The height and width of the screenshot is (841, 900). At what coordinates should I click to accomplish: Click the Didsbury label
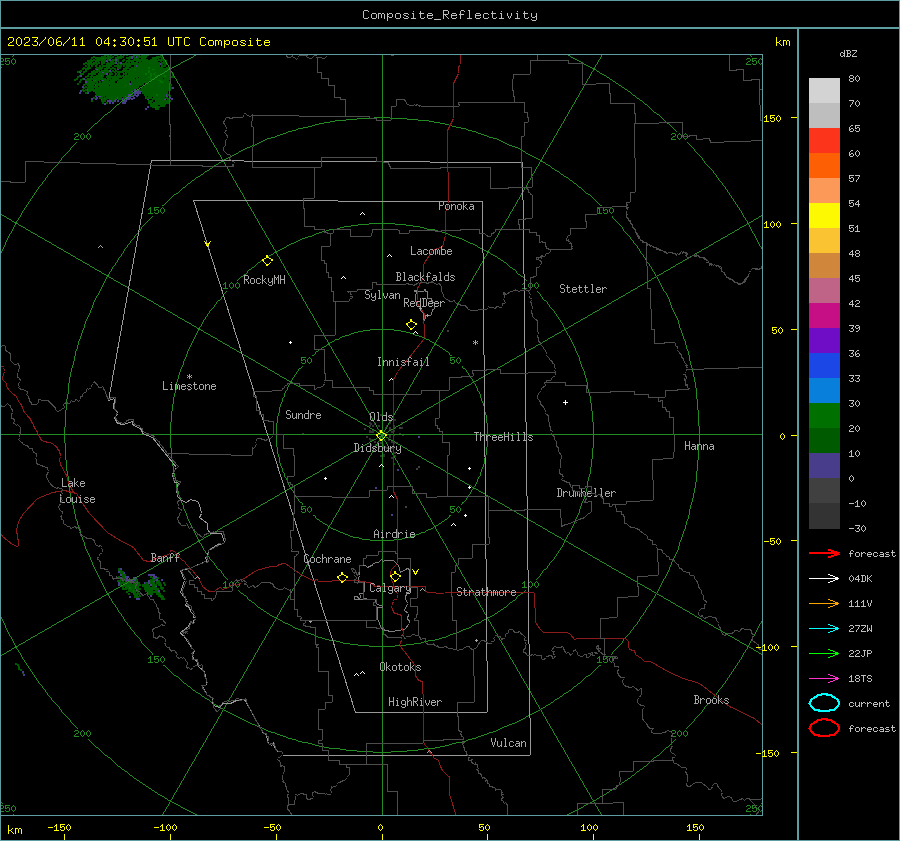pyautogui.click(x=377, y=448)
